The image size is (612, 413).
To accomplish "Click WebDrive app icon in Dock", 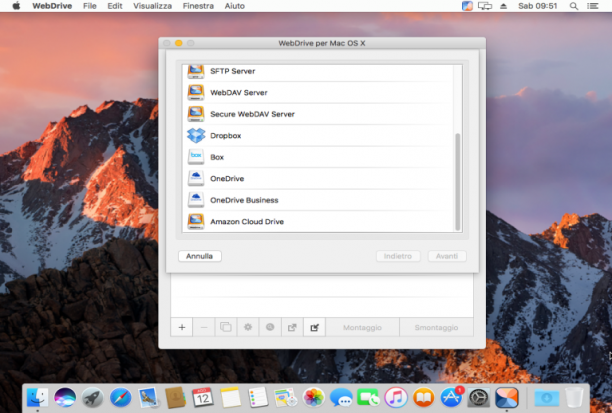I will pyautogui.click(x=507, y=398).
